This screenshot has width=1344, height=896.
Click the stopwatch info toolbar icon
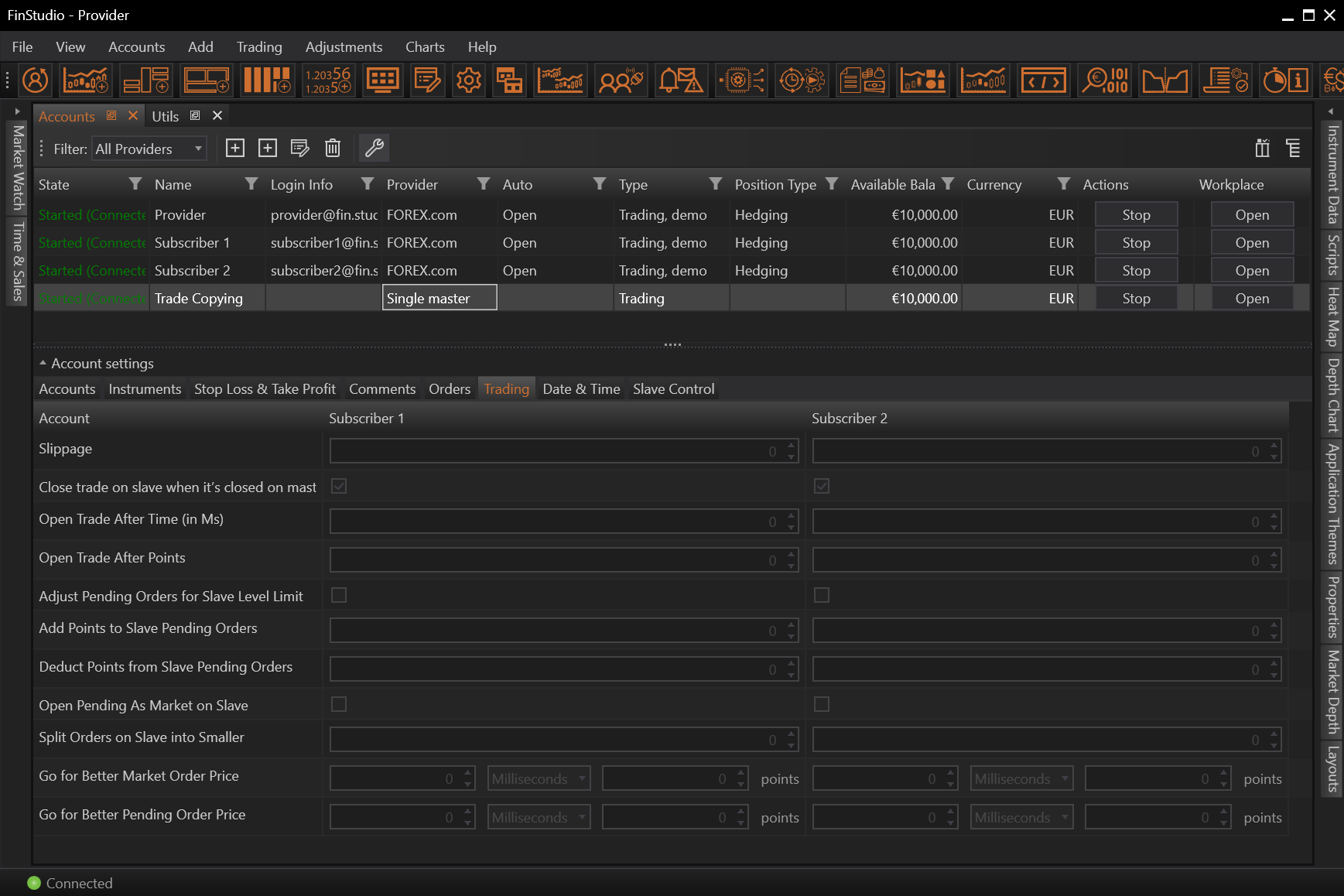click(1284, 80)
